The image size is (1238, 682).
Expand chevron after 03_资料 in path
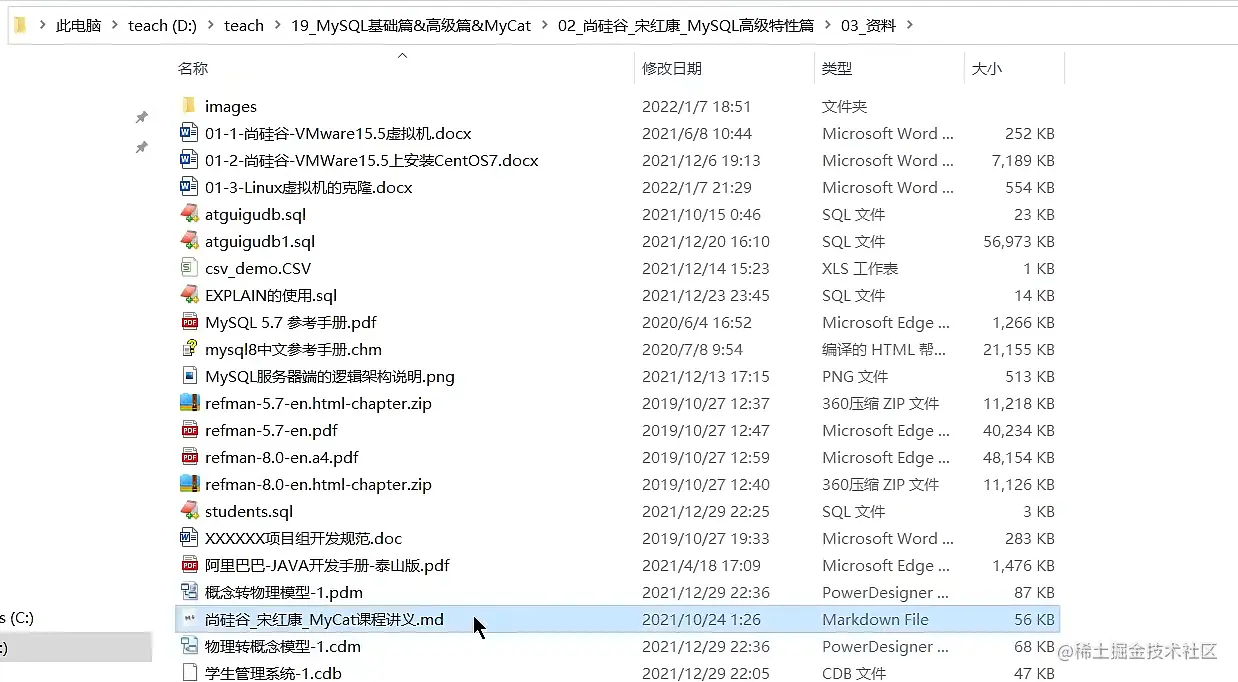909,26
